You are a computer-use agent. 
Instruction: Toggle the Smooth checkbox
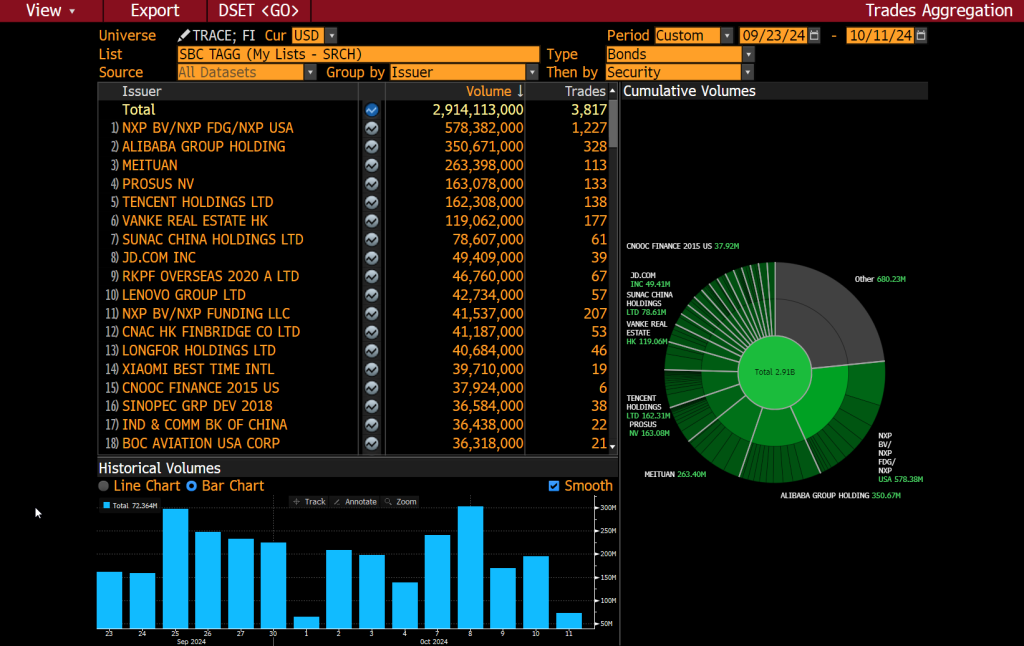(x=554, y=486)
